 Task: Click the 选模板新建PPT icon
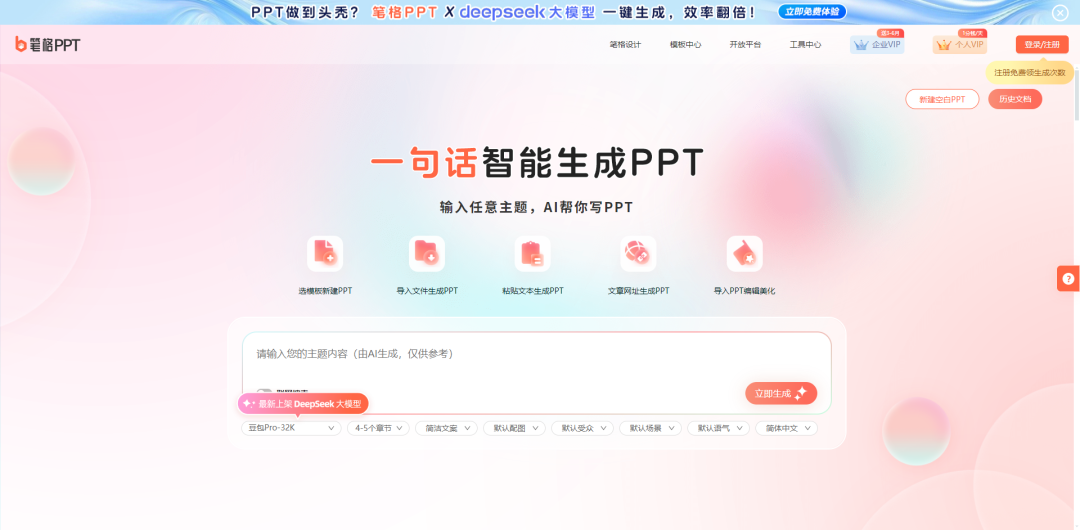[325, 254]
